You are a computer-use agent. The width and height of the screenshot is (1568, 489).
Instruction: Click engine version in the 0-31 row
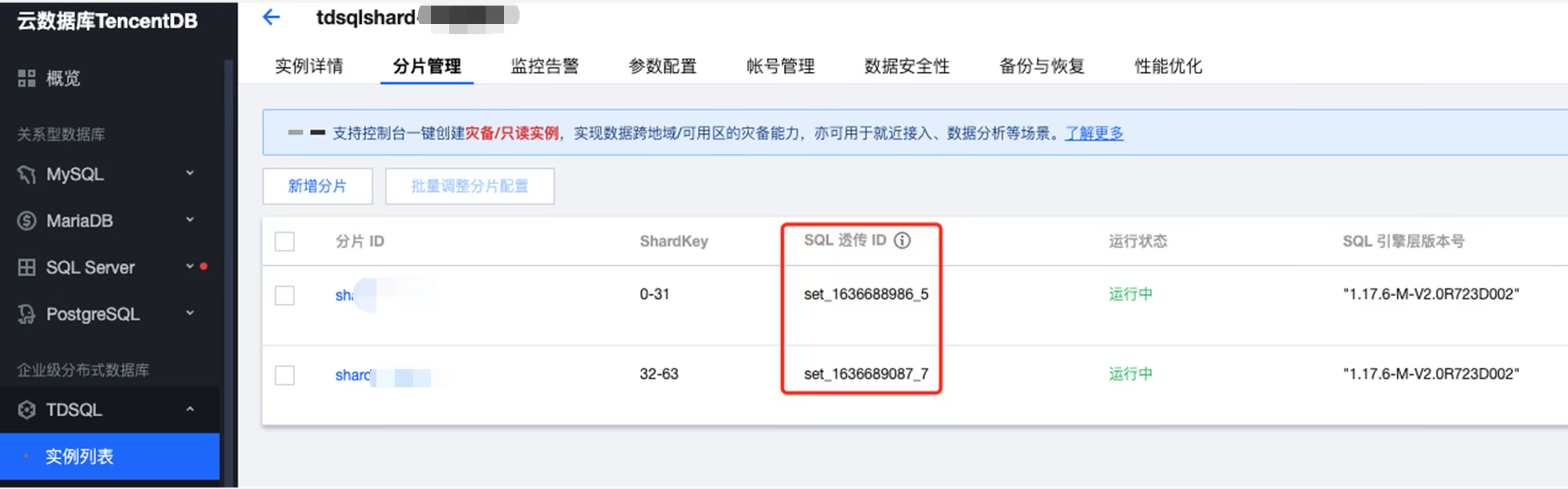pyautogui.click(x=1431, y=295)
